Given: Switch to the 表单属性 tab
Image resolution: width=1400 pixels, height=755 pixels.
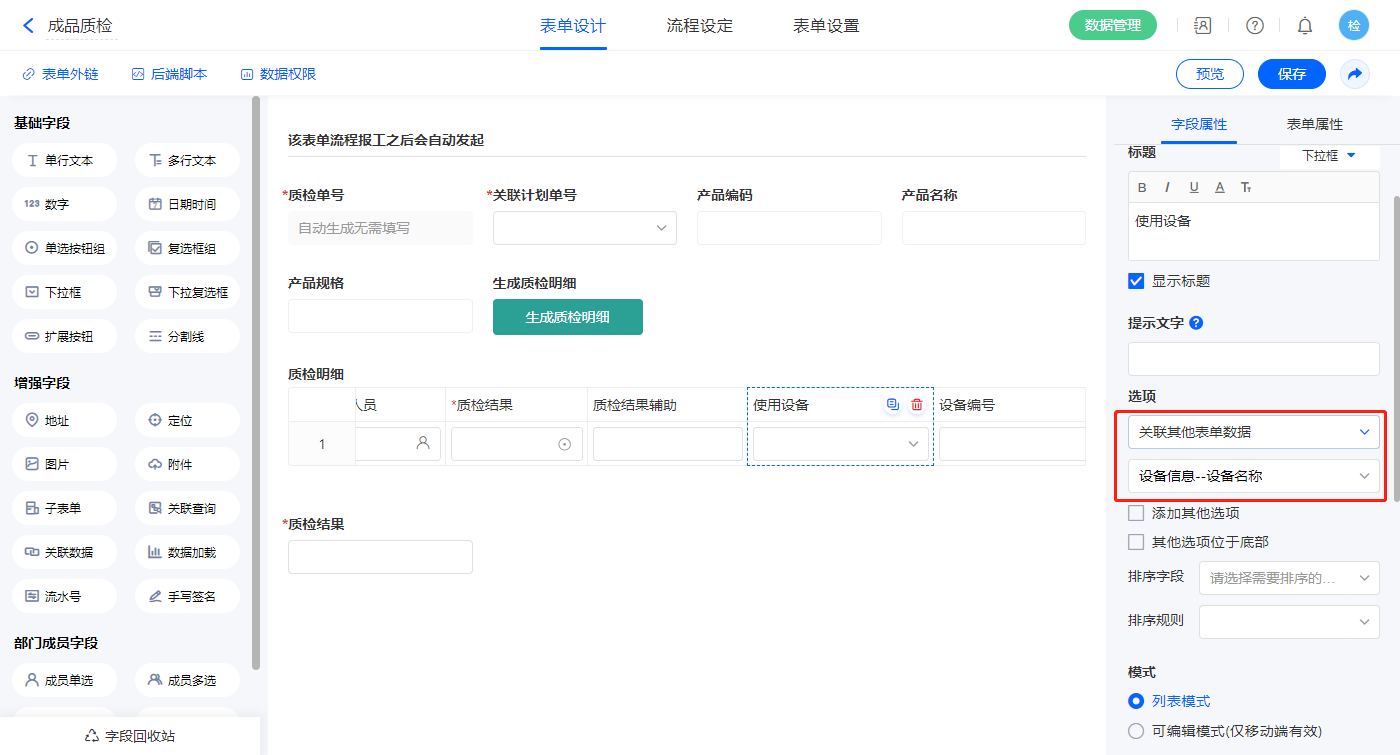Looking at the screenshot, I should (1314, 124).
